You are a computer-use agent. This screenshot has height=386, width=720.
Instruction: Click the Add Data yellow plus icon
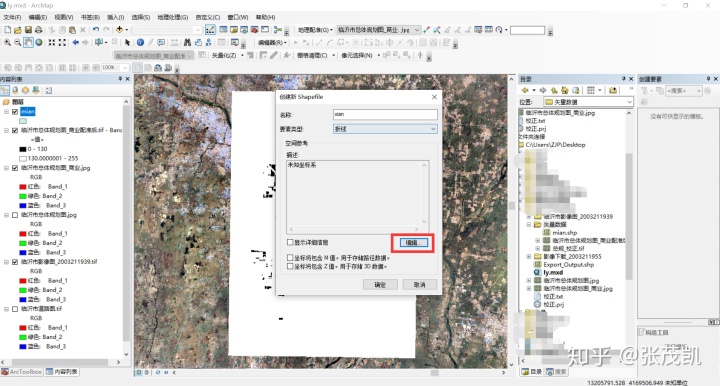[119, 30]
